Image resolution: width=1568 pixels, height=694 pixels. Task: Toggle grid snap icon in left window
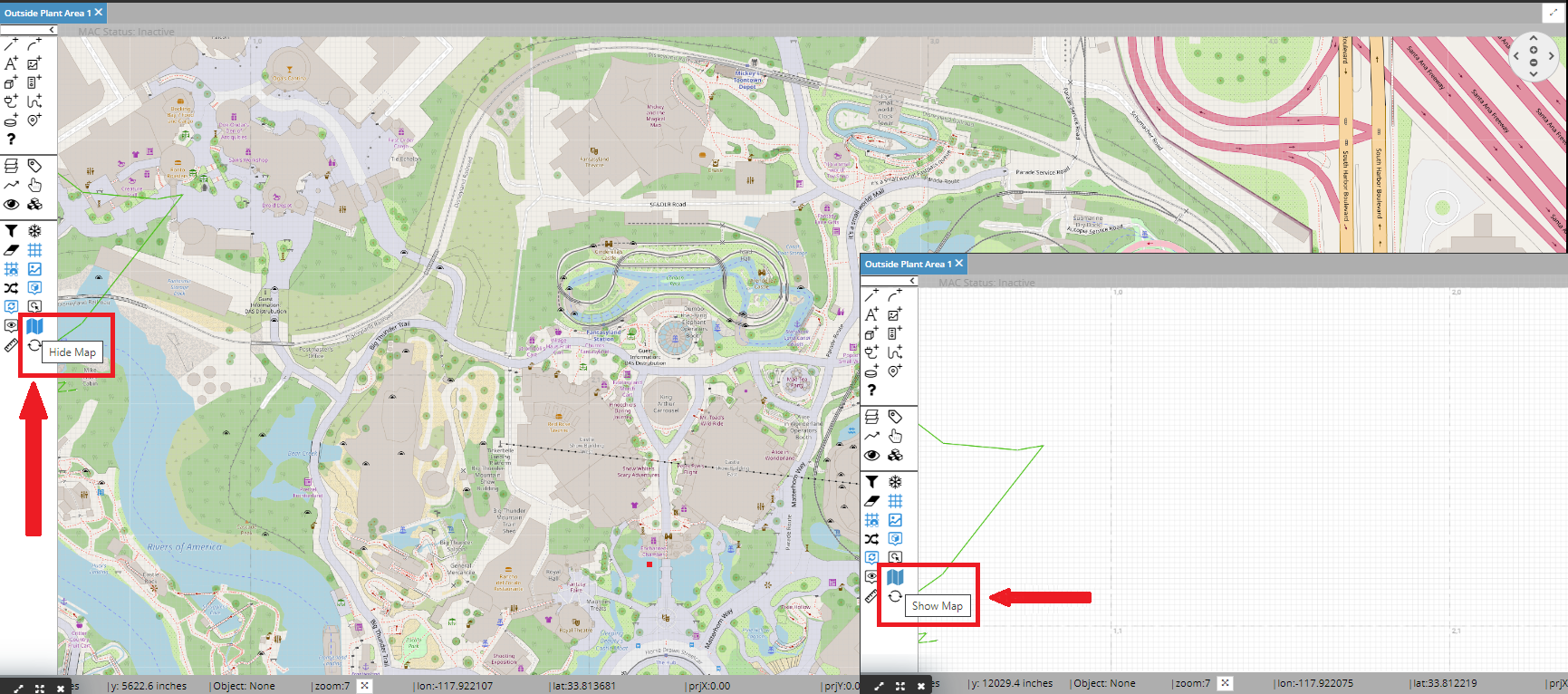[x=11, y=269]
